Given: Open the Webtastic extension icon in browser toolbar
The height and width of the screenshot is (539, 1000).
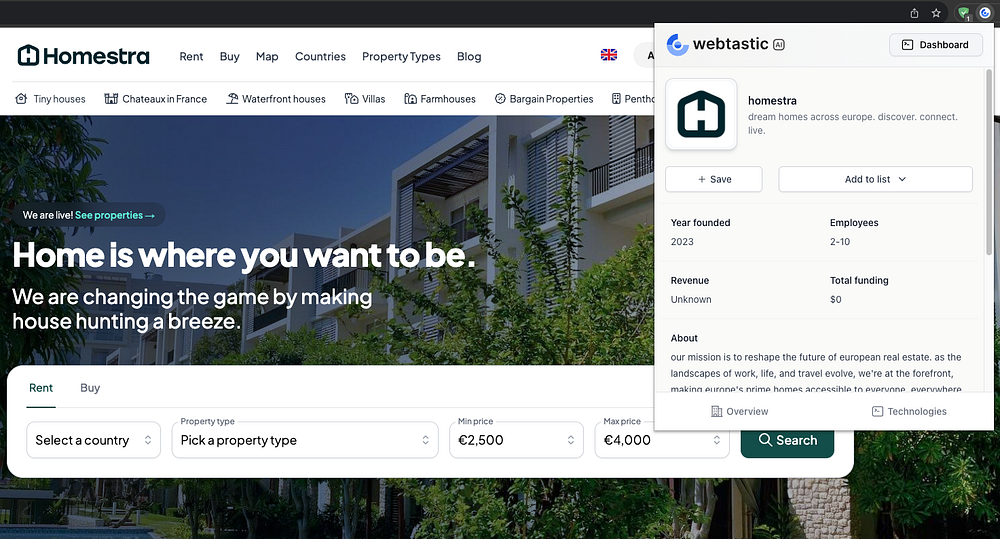Looking at the screenshot, I should pos(985,13).
